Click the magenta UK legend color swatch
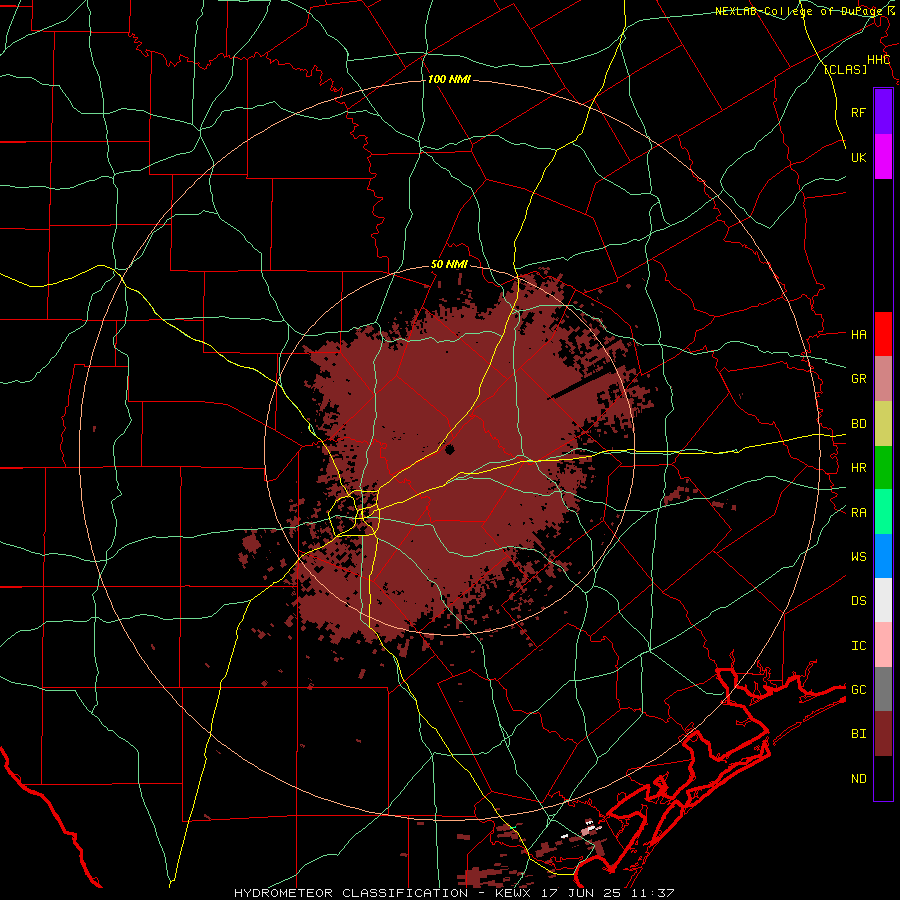Screen dimensions: 900x900 tap(883, 157)
